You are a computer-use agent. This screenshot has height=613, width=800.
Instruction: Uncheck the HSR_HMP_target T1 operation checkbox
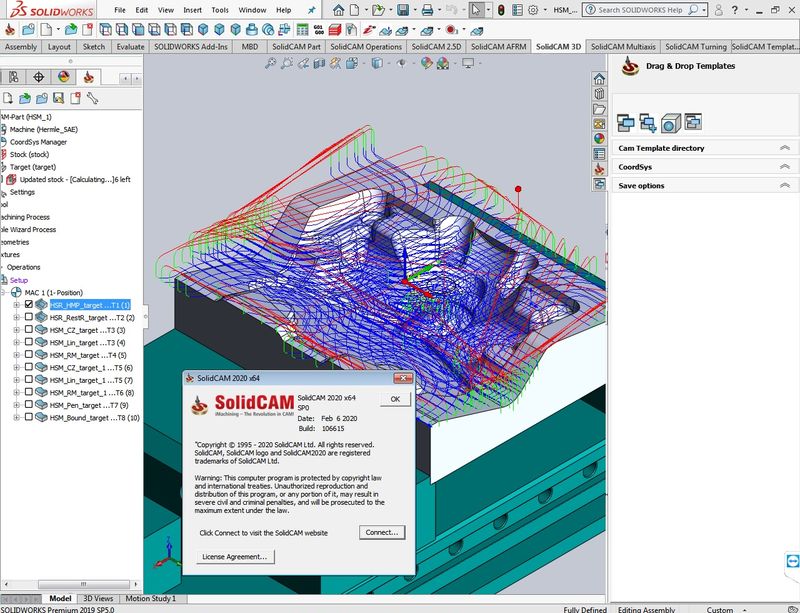(29, 305)
